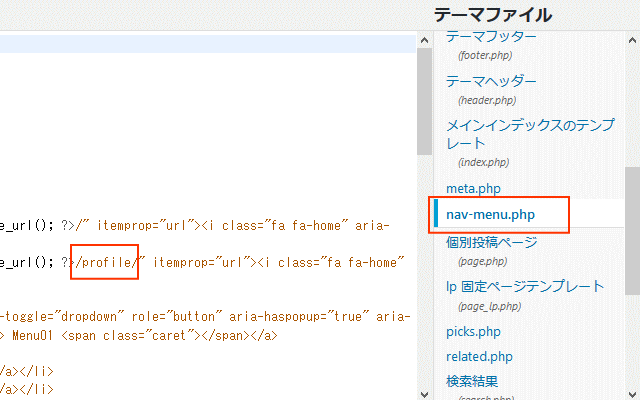Click (page.php) filename label
This screenshot has height=400, width=640.
482,262
